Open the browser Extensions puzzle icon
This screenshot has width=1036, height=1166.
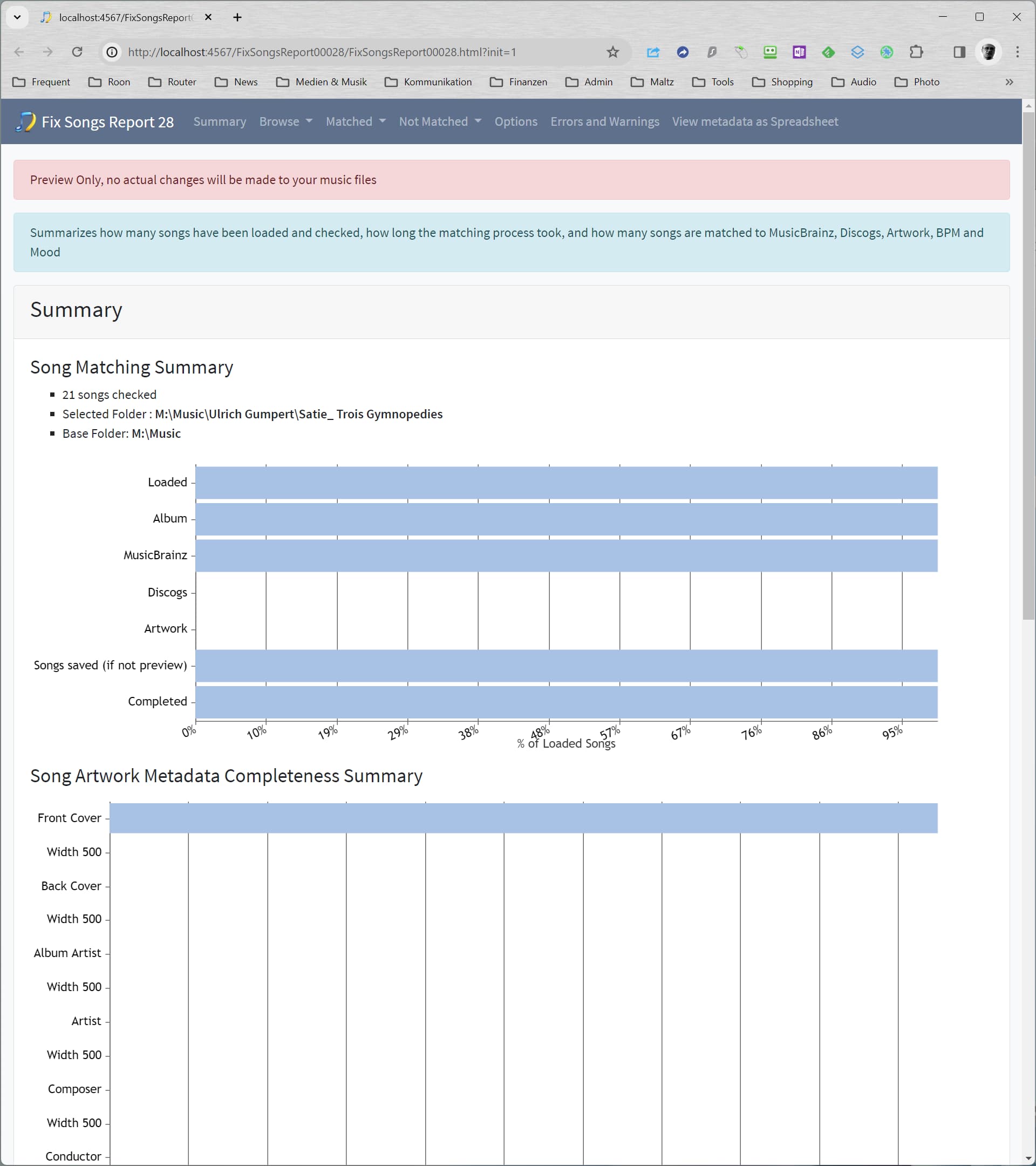(916, 52)
